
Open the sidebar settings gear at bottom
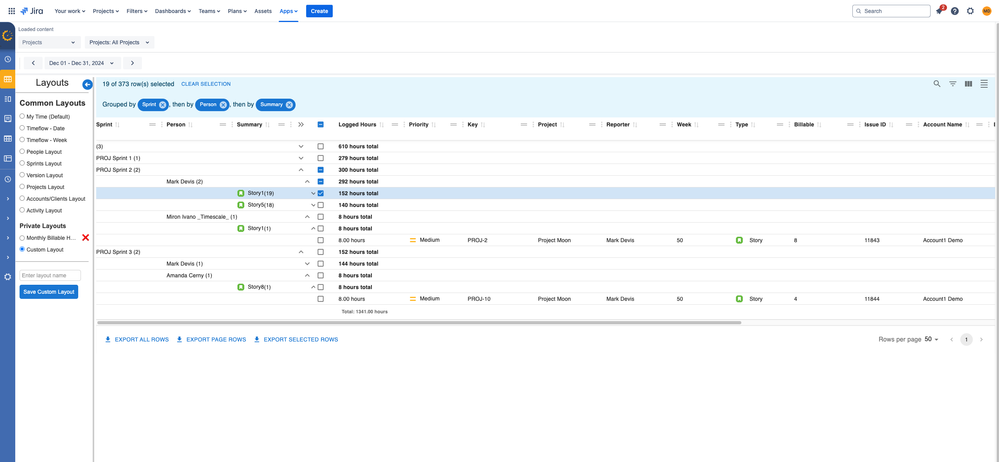(x=8, y=277)
